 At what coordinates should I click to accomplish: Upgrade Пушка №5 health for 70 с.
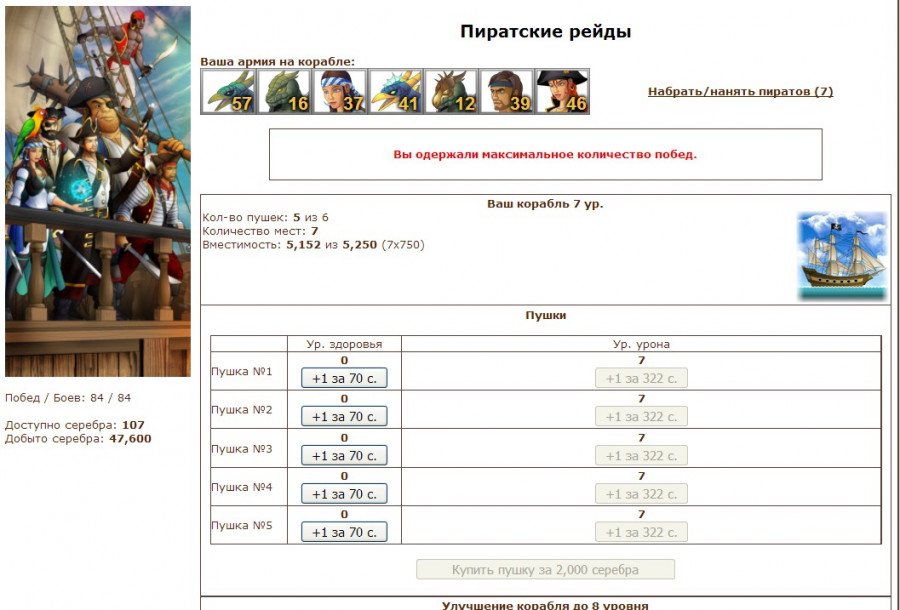coord(344,533)
